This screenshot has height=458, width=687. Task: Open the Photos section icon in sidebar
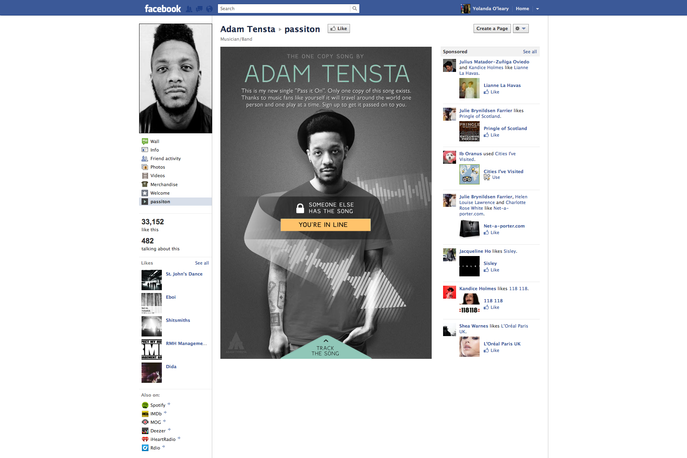(145, 167)
